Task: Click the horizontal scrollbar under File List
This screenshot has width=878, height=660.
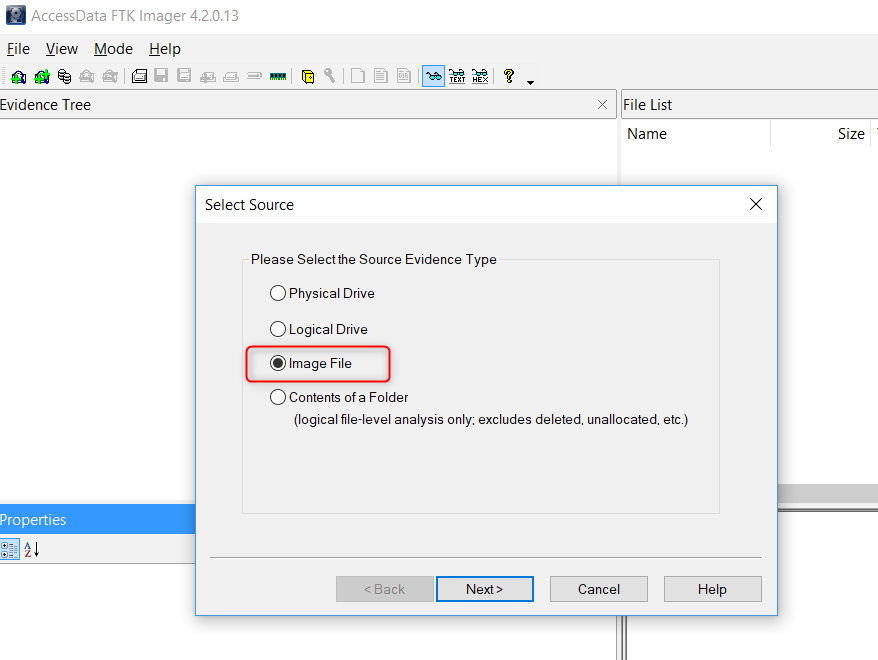Action: point(828,494)
